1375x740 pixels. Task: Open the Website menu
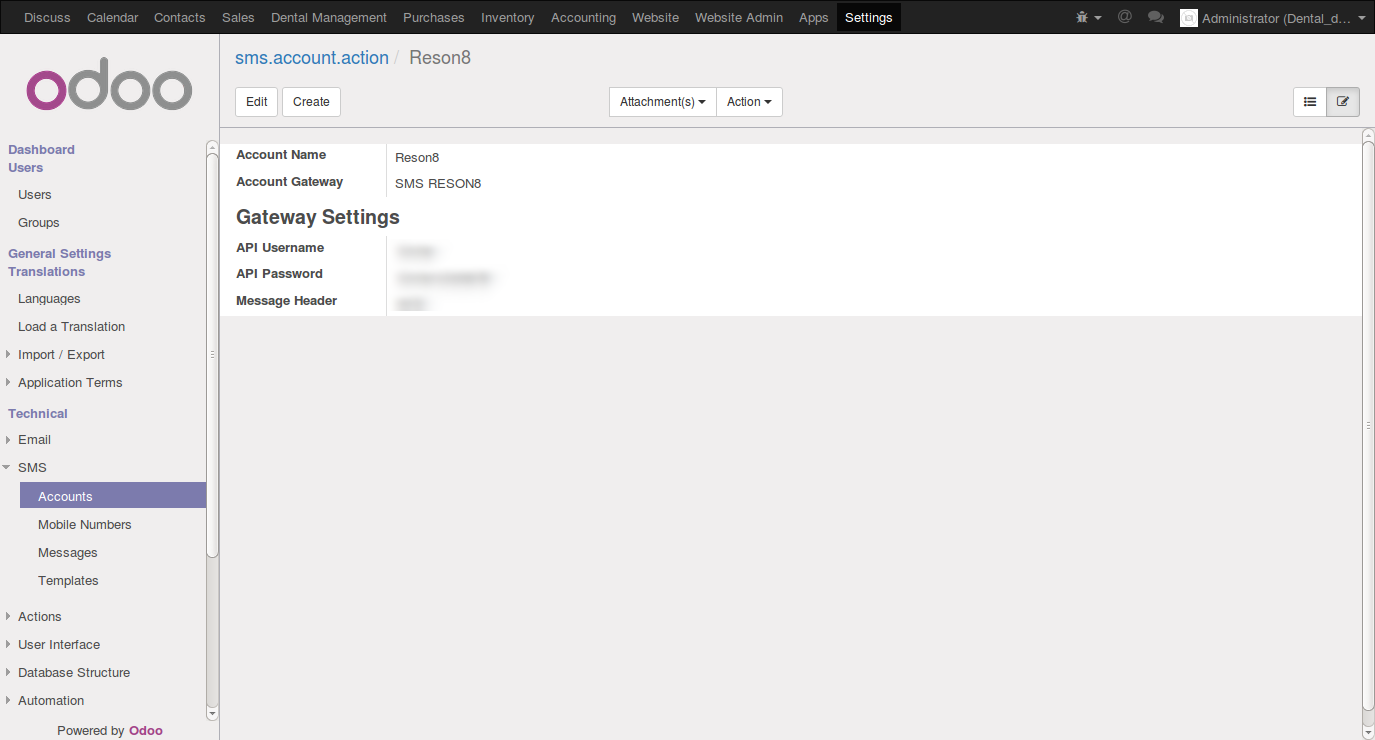(655, 17)
